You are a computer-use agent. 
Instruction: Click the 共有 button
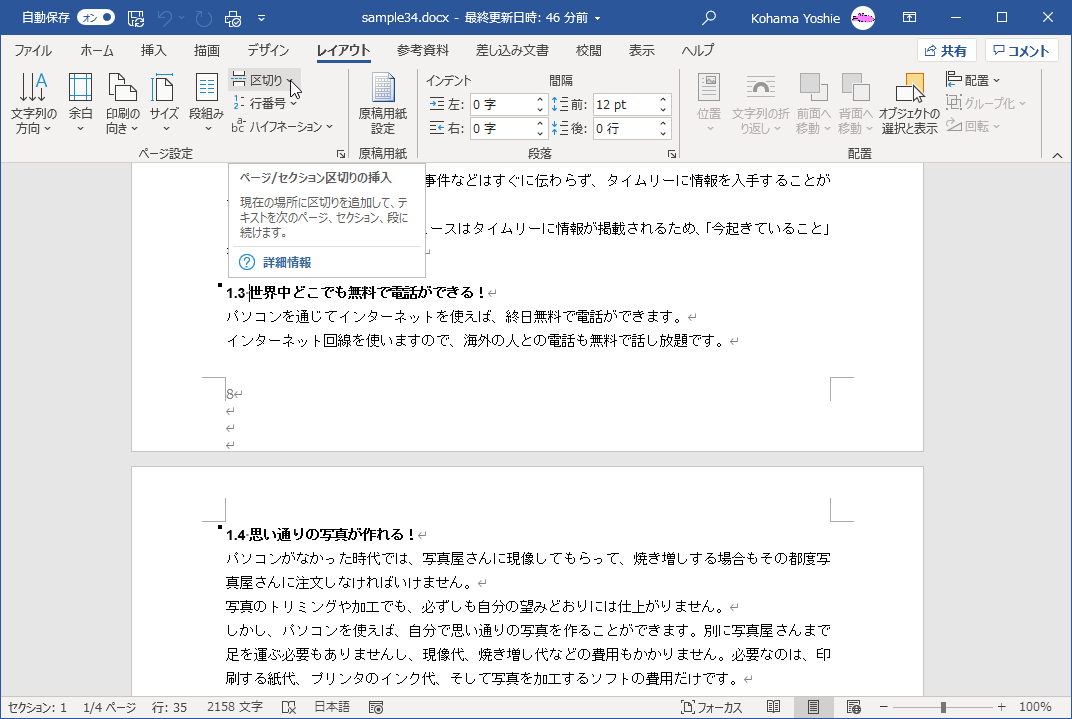946,49
